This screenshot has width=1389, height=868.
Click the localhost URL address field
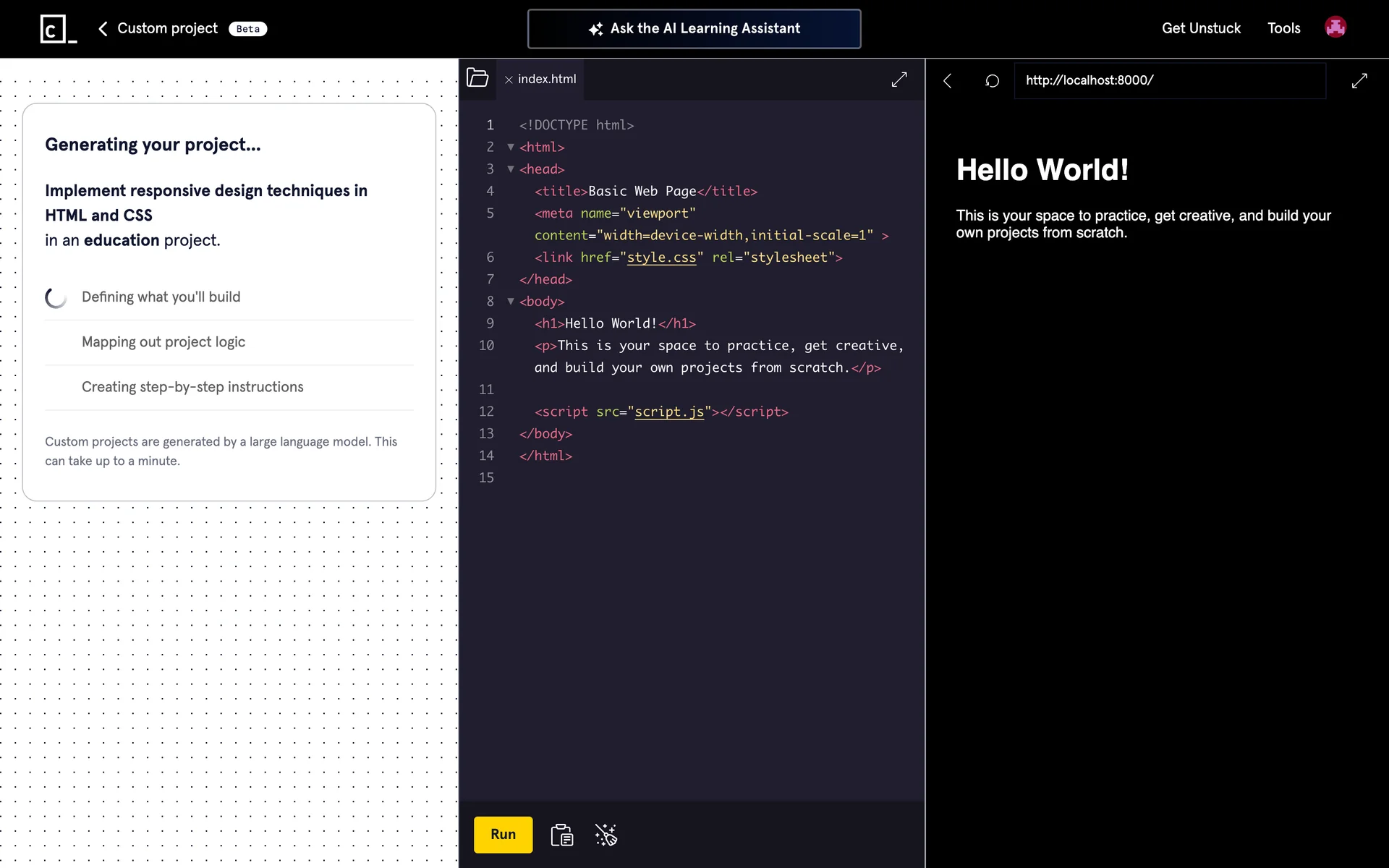click(1169, 80)
